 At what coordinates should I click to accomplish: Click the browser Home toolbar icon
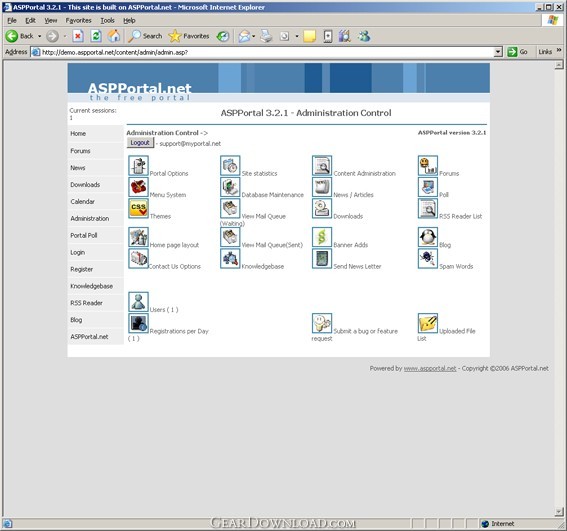click(114, 36)
